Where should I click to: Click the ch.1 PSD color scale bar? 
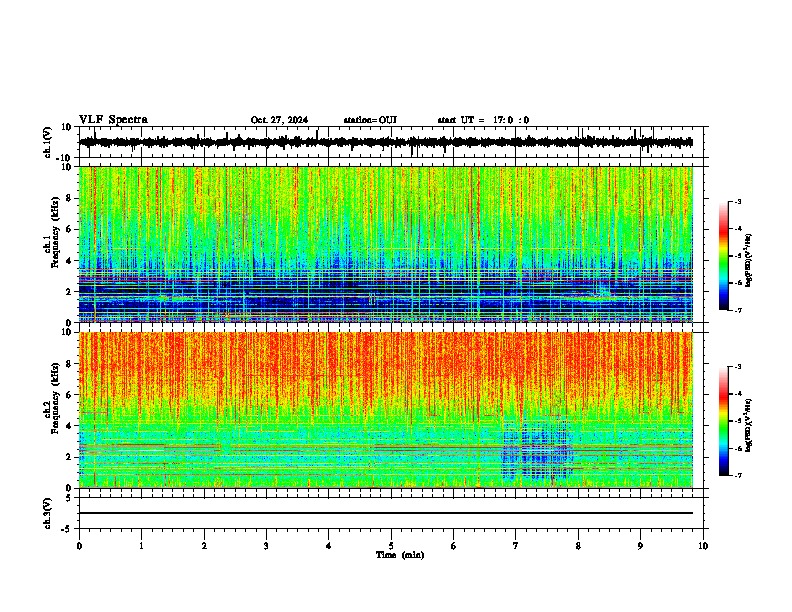[724, 256]
